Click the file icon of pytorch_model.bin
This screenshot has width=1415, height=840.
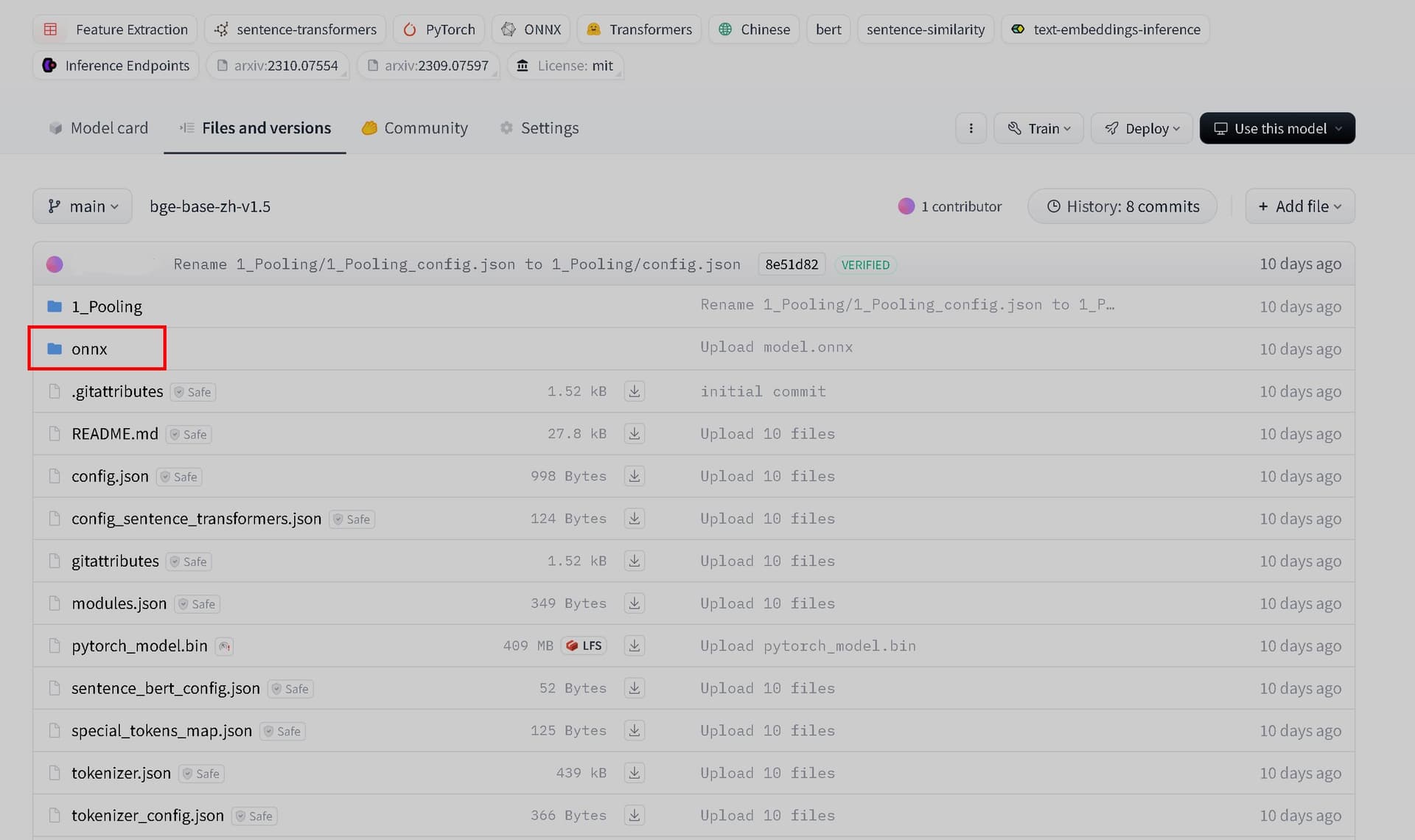pos(55,645)
